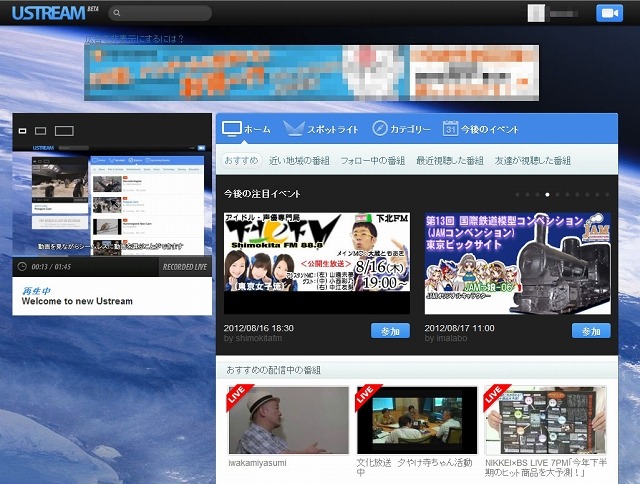Image resolution: width=640 pixels, height=484 pixels.
Task: Open the 文化放送 live thumbnail
Action: coord(417,420)
